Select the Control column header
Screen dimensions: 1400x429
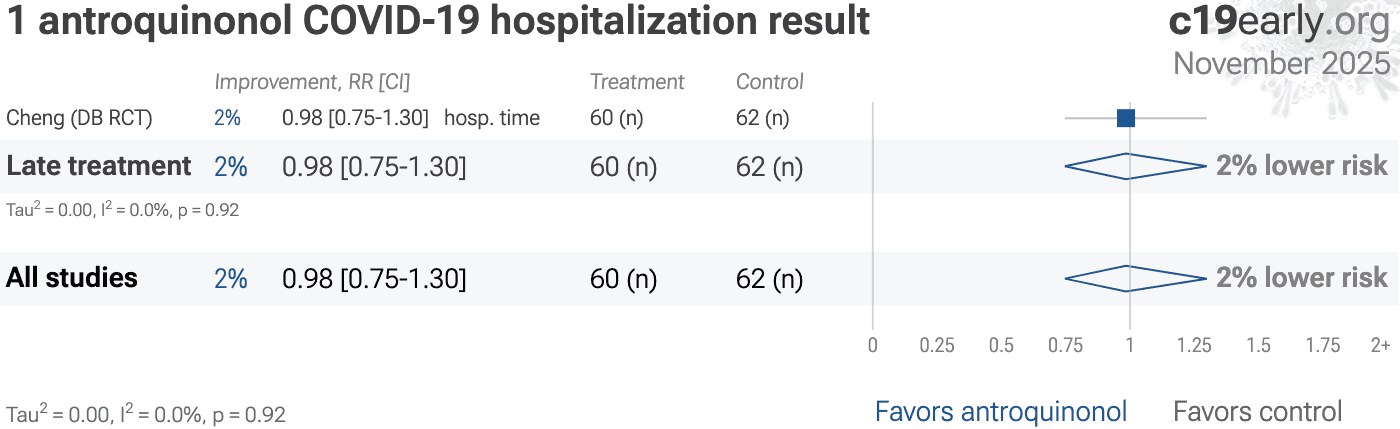pyautogui.click(x=770, y=82)
